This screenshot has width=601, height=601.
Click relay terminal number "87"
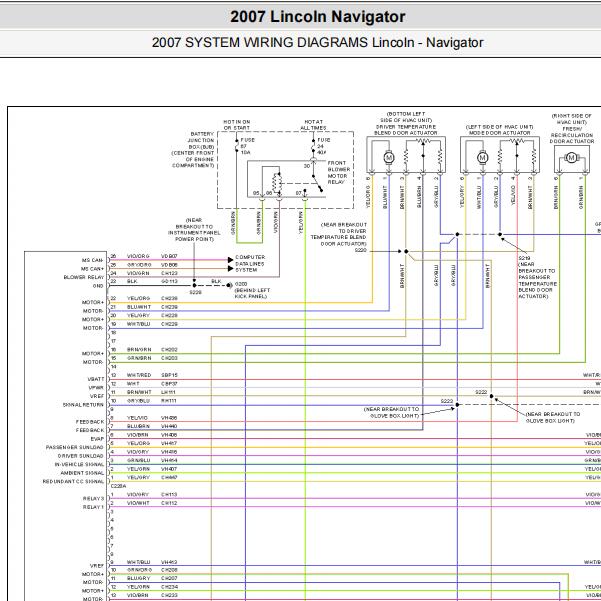point(299,193)
